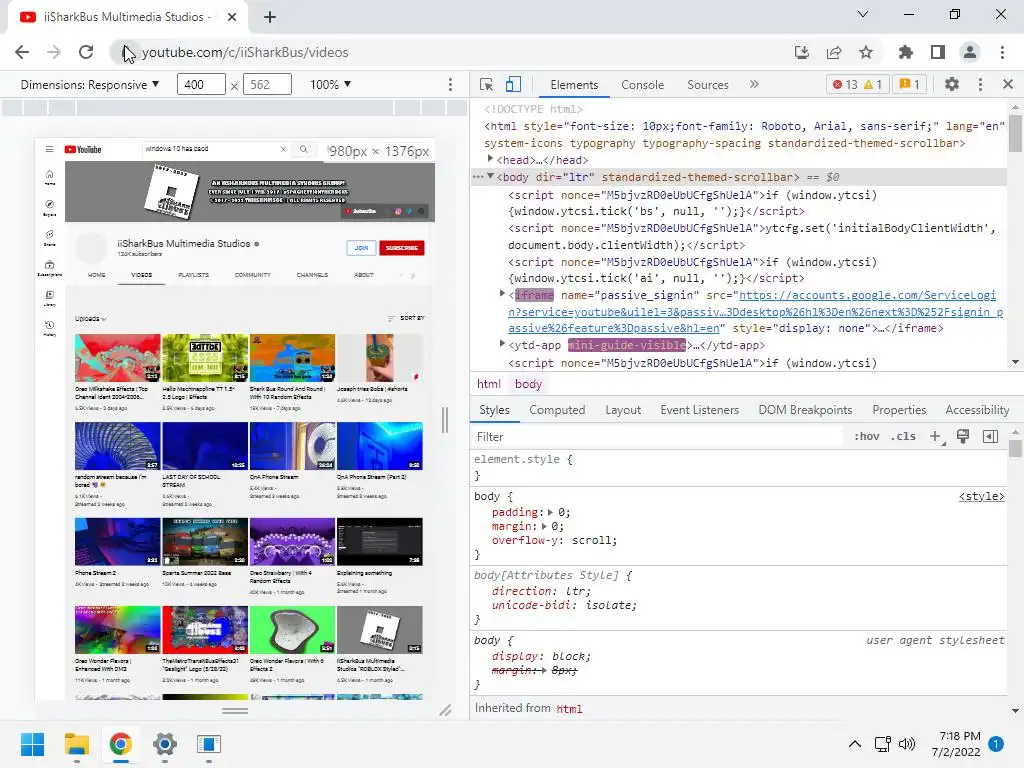Add a new style rule with plus icon

[x=936, y=436]
